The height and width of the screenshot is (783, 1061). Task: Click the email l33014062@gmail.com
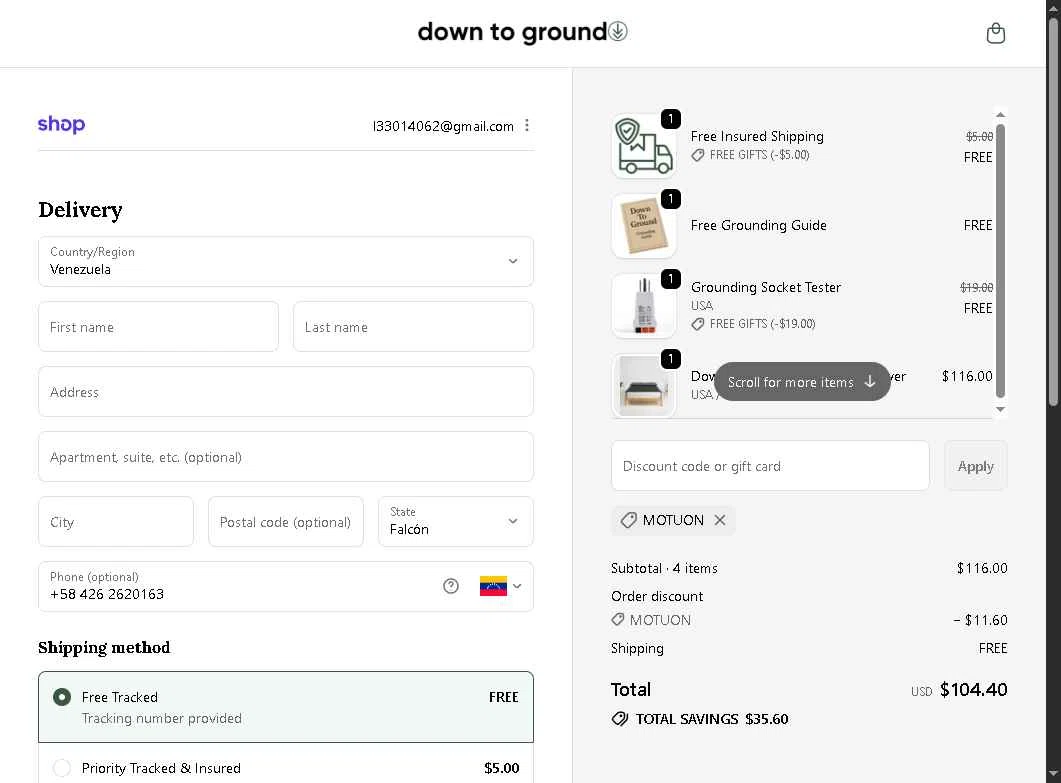(443, 126)
